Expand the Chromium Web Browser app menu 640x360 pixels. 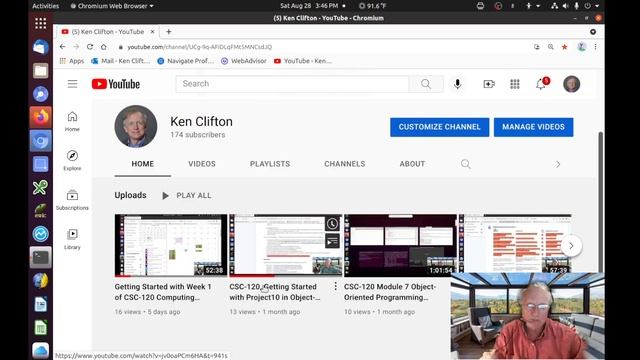[112, 6]
